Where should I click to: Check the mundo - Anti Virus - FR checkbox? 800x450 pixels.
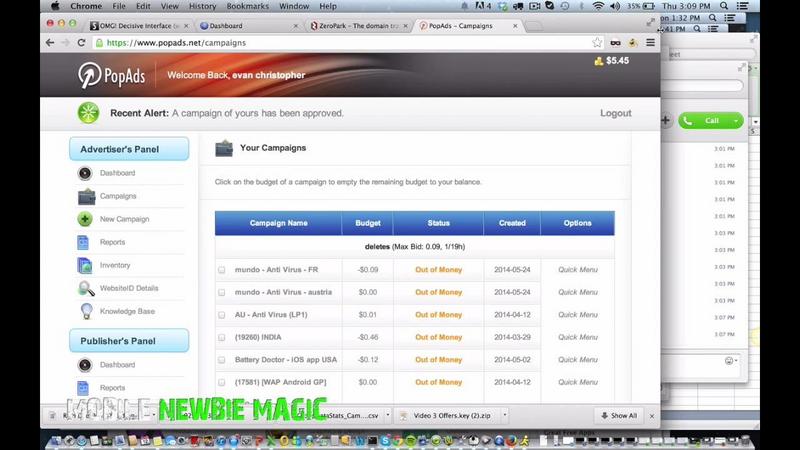tap(221, 270)
